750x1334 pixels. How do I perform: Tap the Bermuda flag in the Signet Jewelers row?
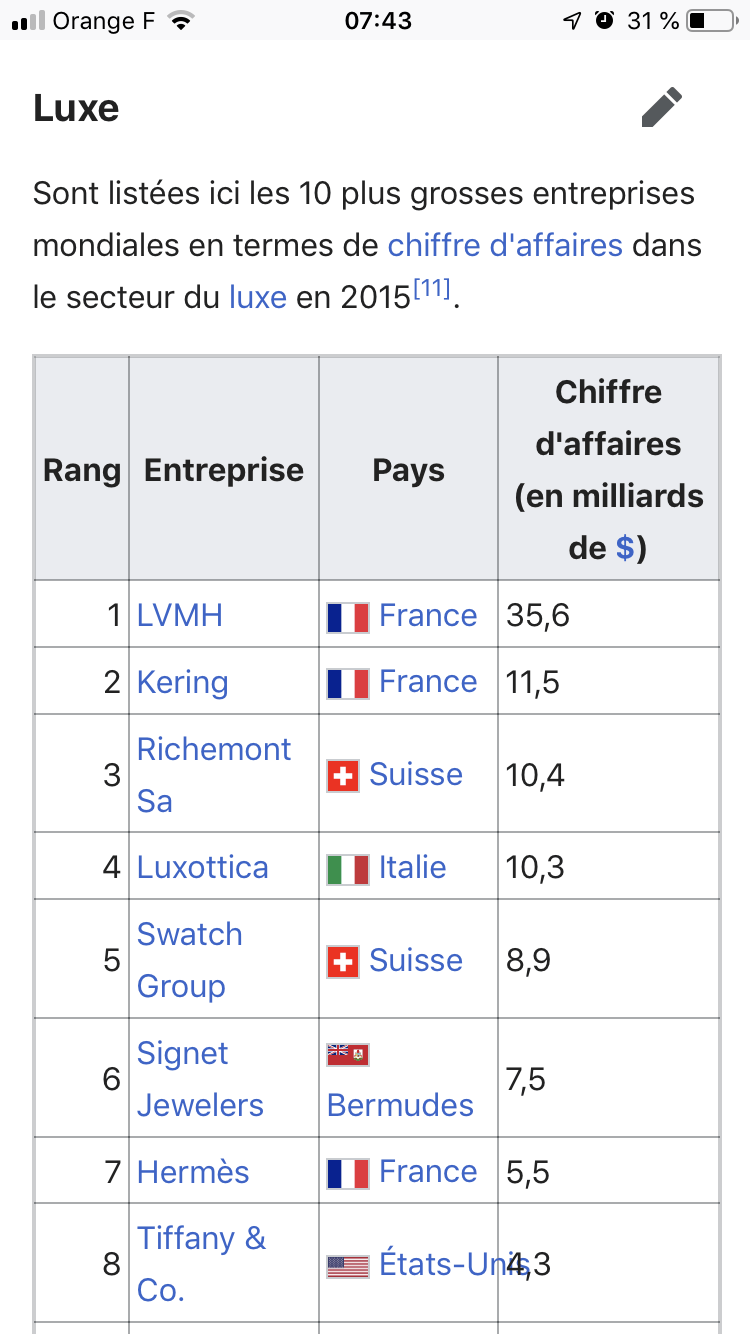[x=348, y=1054]
